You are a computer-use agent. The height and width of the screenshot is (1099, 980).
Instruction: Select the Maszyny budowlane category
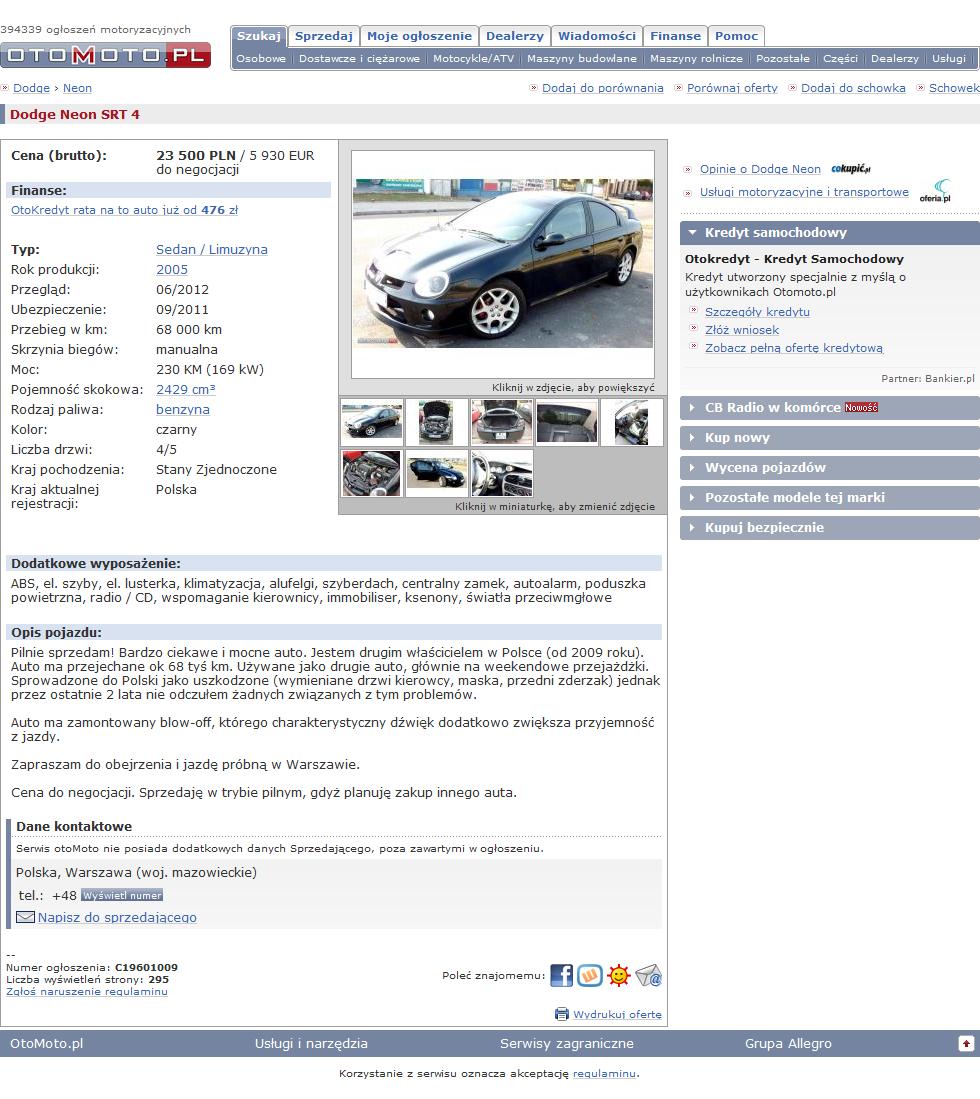(582, 58)
